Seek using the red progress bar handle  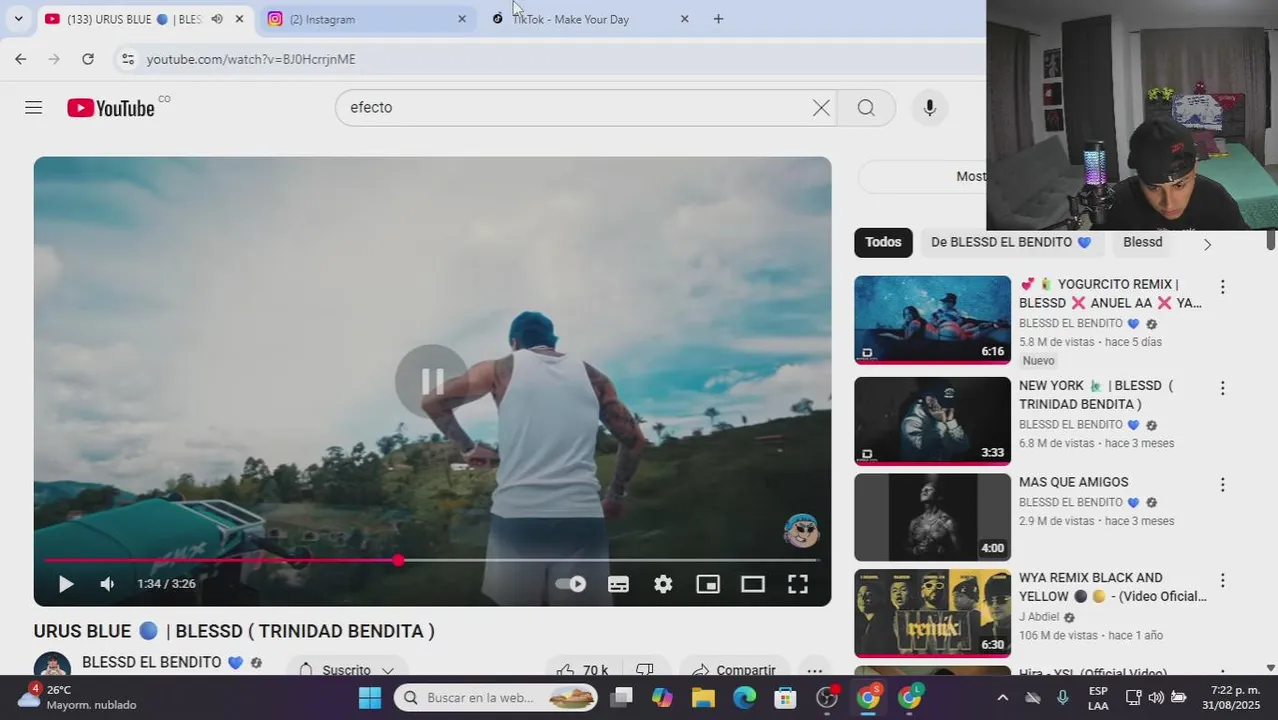(398, 560)
